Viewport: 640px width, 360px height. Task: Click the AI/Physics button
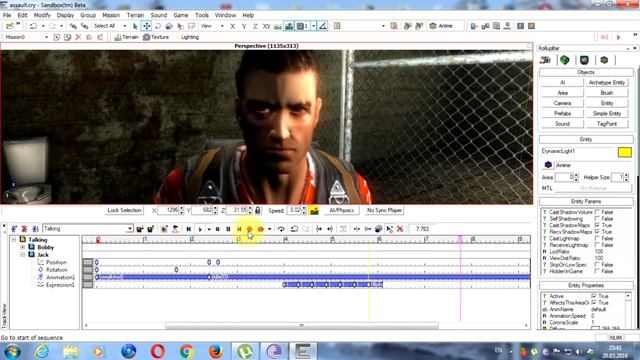pos(342,211)
